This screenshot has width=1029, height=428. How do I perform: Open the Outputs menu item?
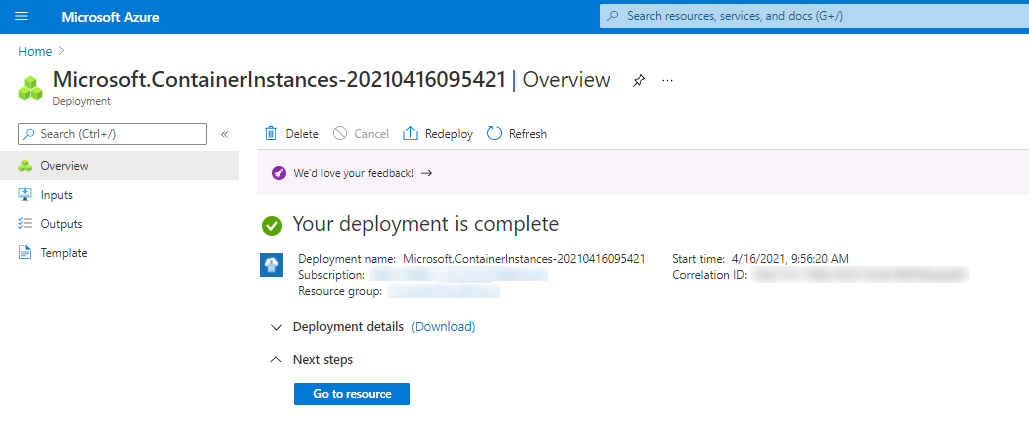tap(61, 224)
